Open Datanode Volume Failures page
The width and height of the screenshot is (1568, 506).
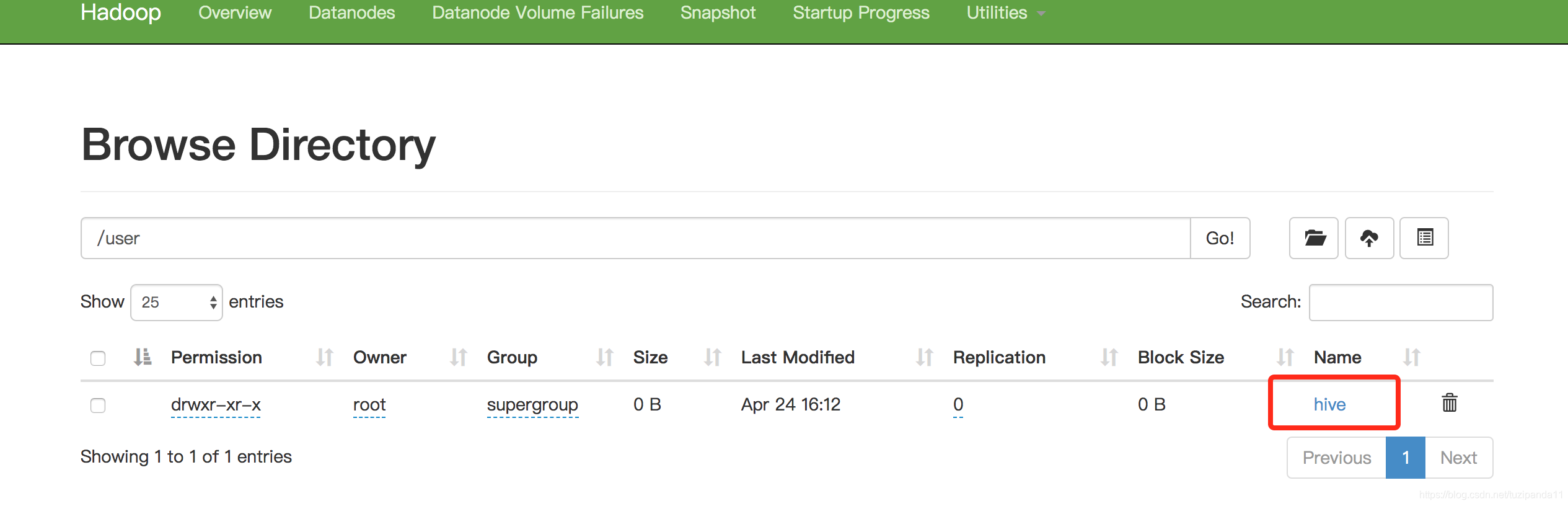(538, 12)
